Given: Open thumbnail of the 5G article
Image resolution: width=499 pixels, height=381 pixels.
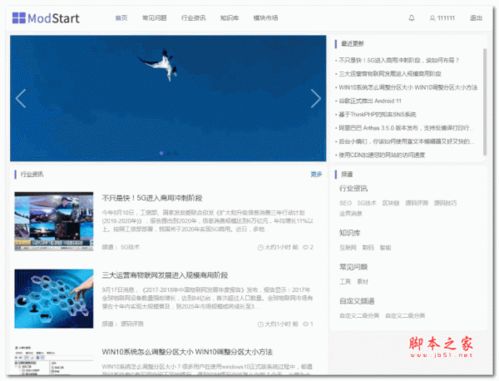Looking at the screenshot, I should click(x=54, y=221).
